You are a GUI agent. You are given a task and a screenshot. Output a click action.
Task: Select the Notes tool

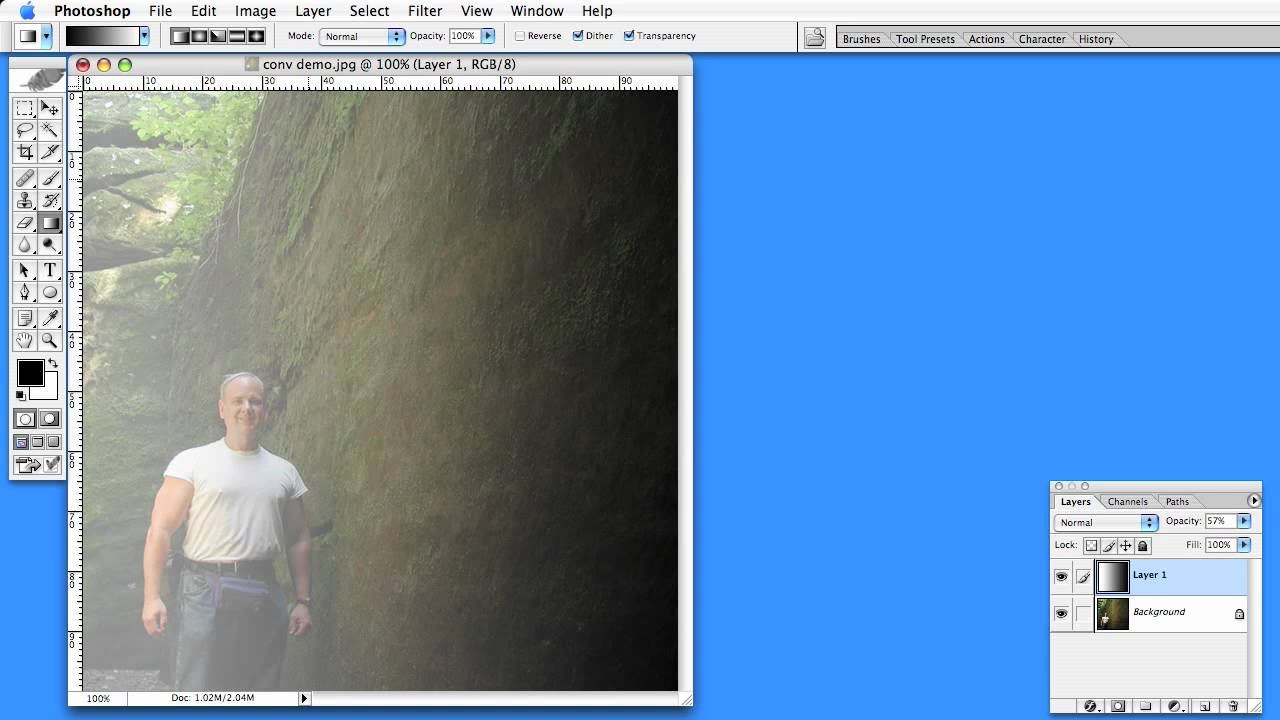click(25, 319)
